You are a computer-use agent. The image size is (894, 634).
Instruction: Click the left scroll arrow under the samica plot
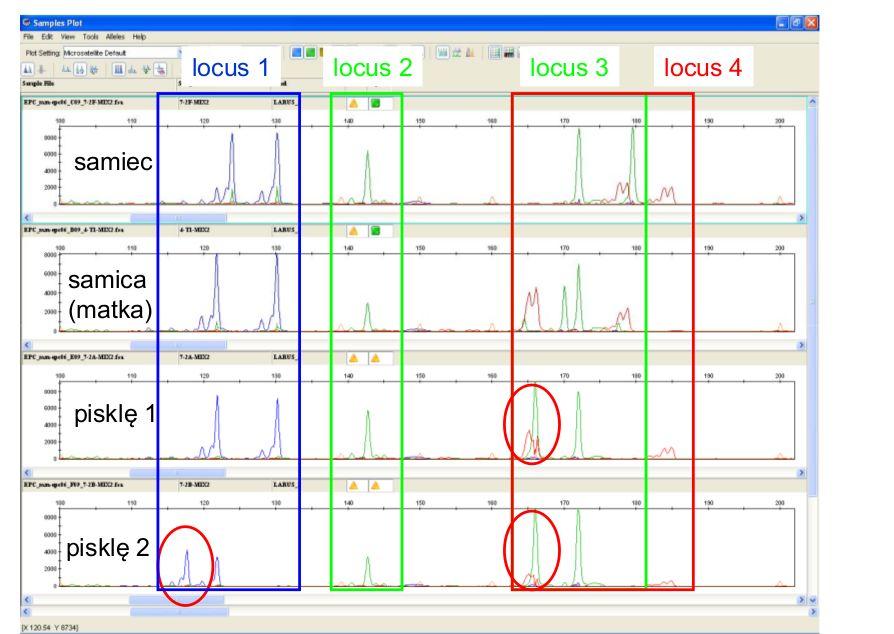(x=27, y=345)
